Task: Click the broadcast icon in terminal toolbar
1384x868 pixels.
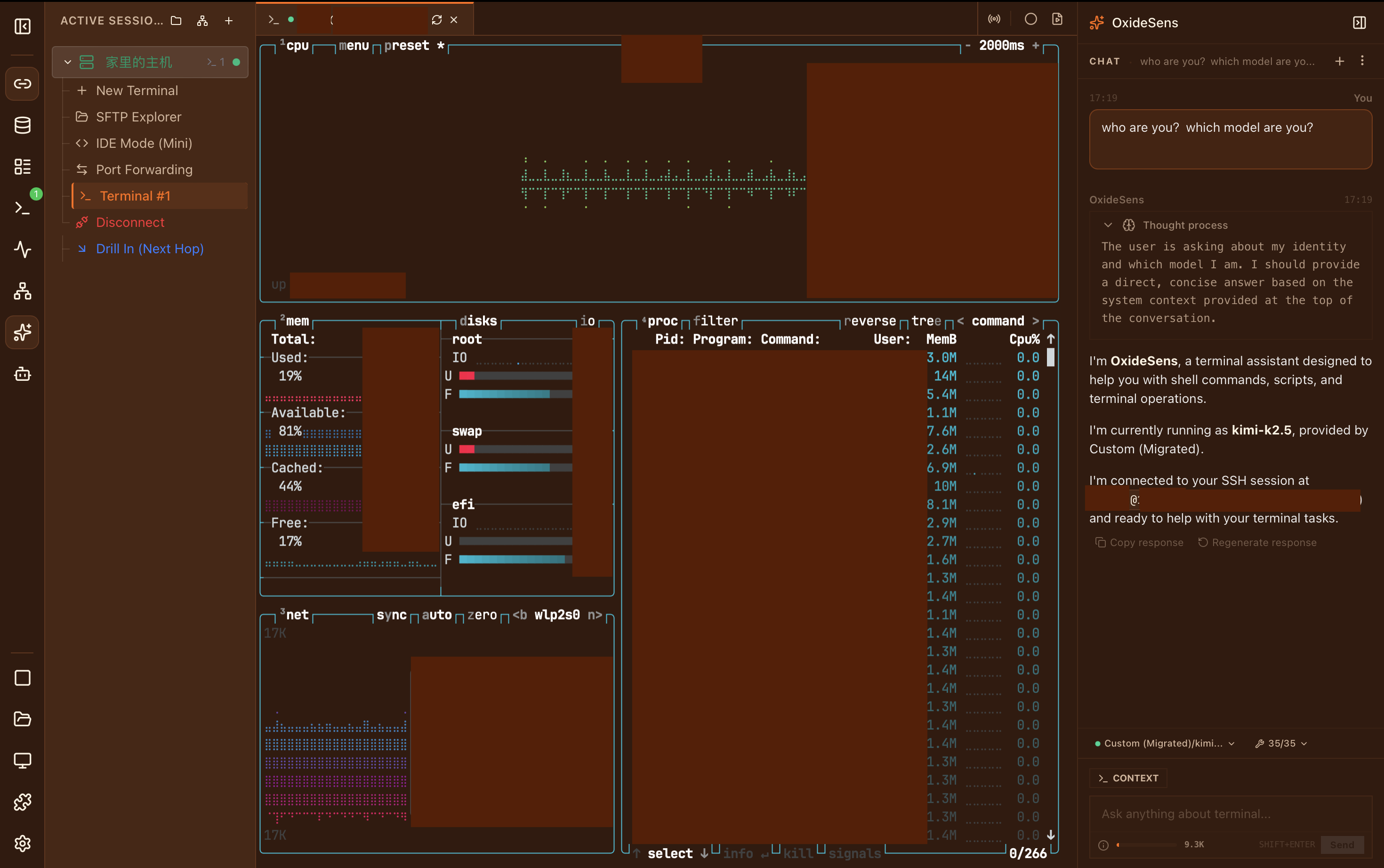Action: (x=994, y=19)
